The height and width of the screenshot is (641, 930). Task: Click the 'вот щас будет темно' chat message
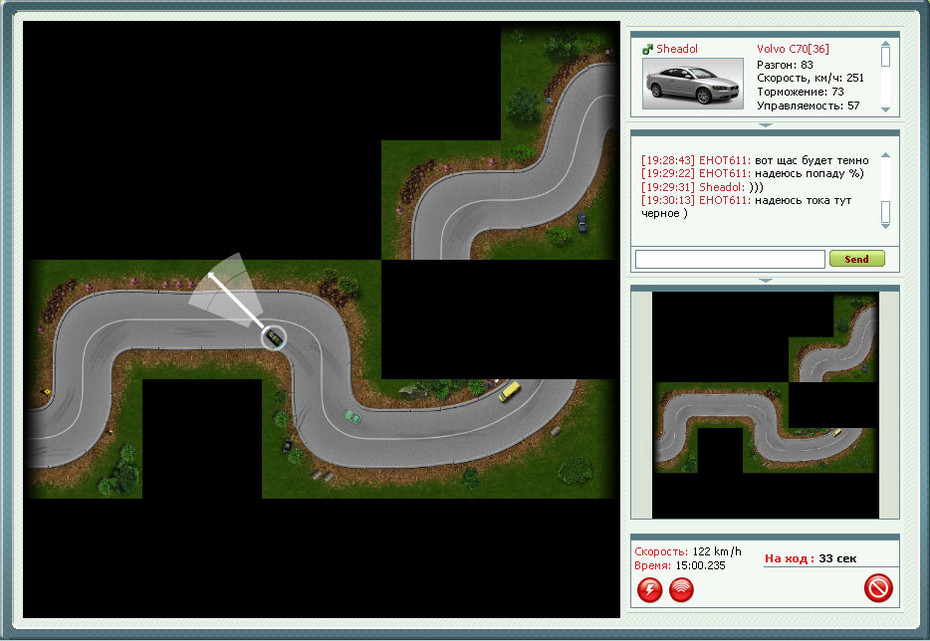[811, 160]
